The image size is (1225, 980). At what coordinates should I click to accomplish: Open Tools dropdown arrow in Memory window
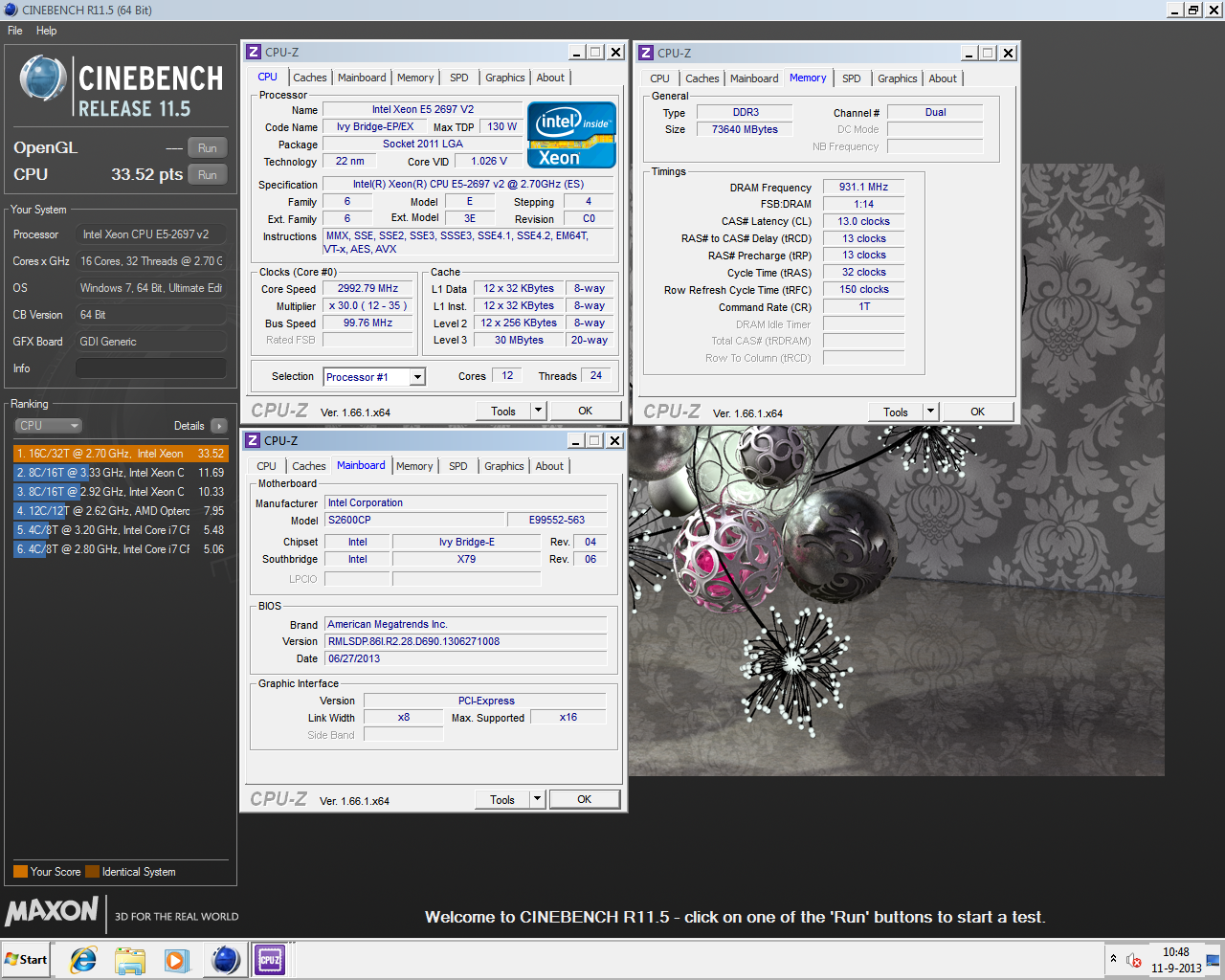pos(931,412)
